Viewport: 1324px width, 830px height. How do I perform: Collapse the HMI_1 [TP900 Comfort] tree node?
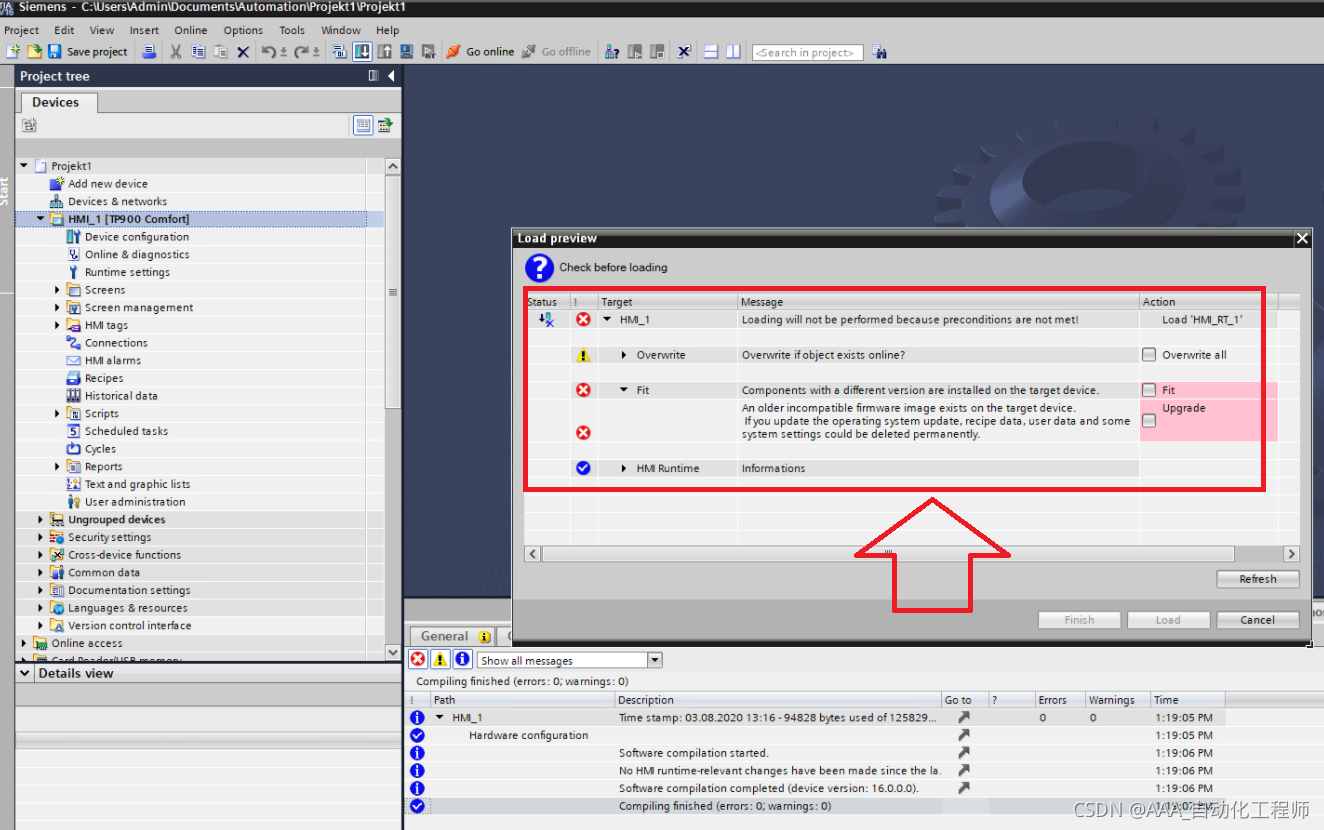[x=41, y=218]
